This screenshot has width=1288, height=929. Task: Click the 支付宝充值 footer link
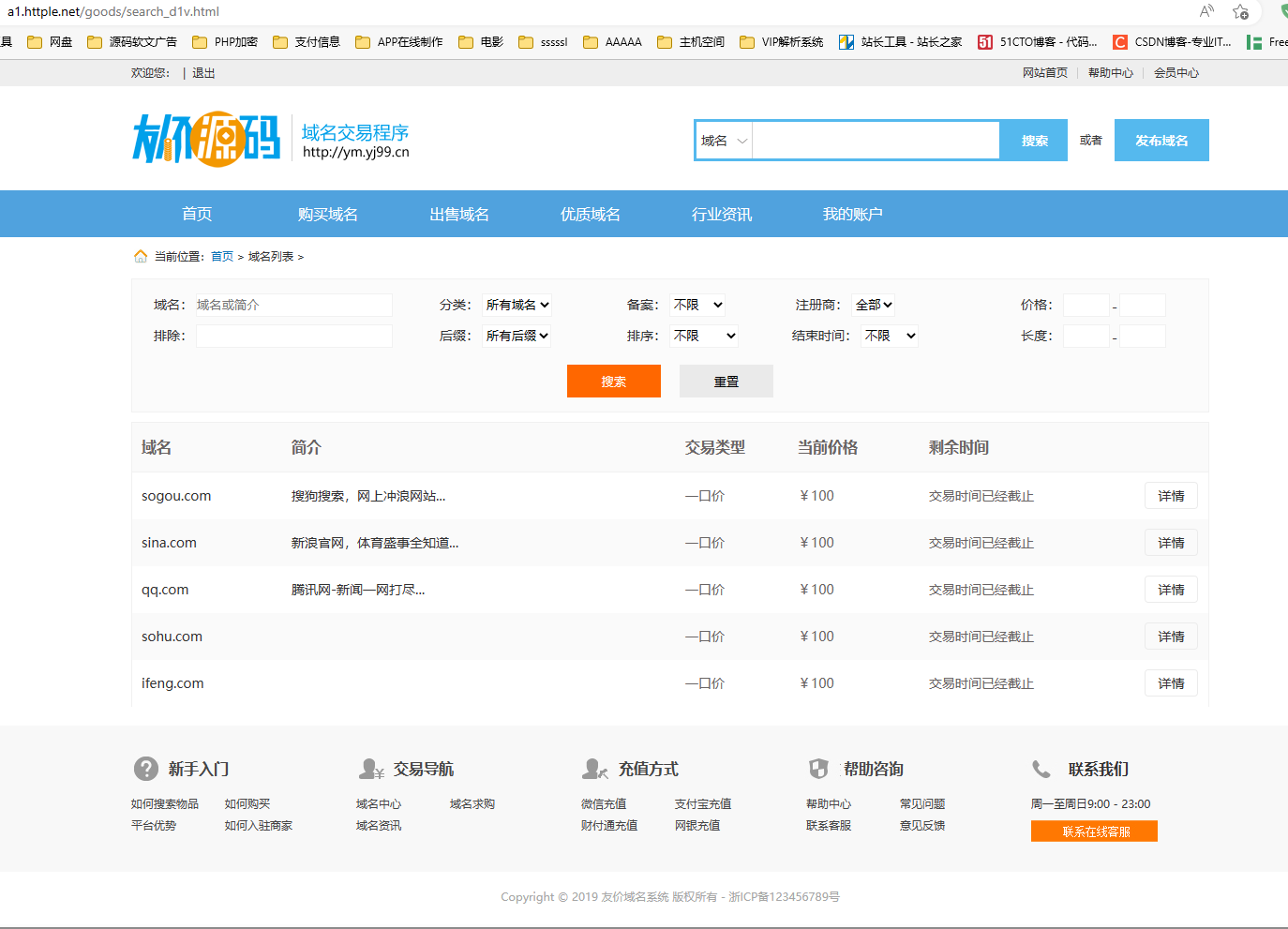pyautogui.click(x=703, y=804)
